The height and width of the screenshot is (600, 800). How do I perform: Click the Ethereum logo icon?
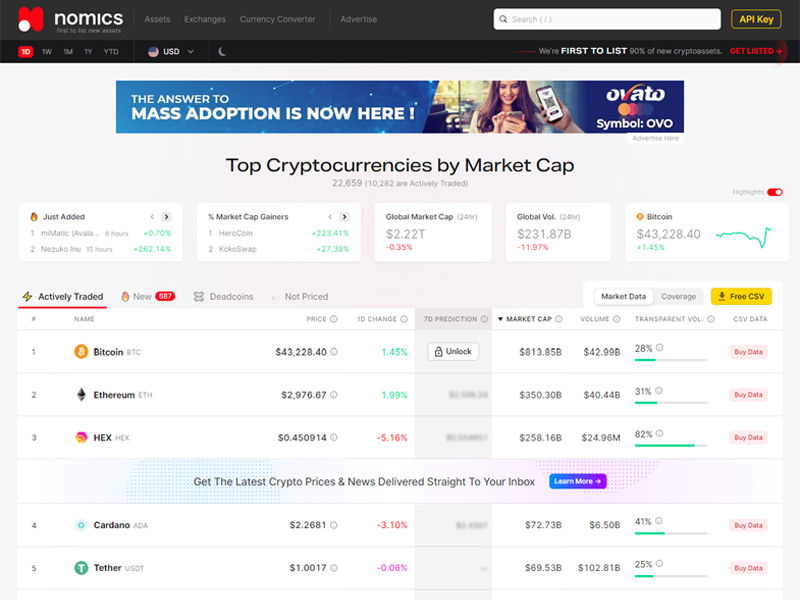coord(81,394)
